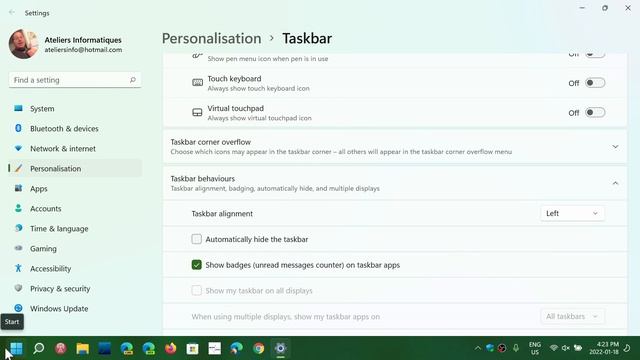Turn on Virtual touchpad toggle

(595, 113)
